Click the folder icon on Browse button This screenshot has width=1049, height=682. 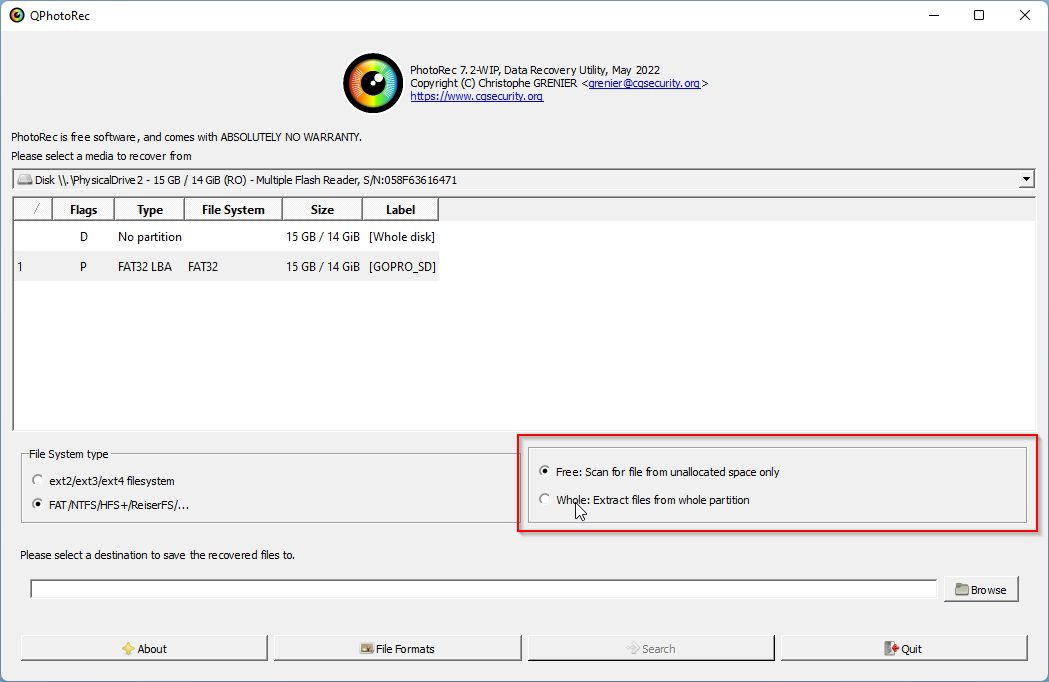tap(962, 590)
